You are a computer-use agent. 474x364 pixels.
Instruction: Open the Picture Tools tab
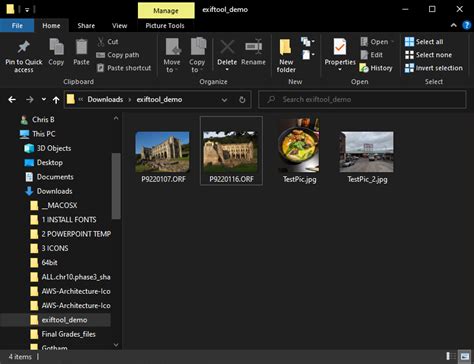tap(165, 26)
